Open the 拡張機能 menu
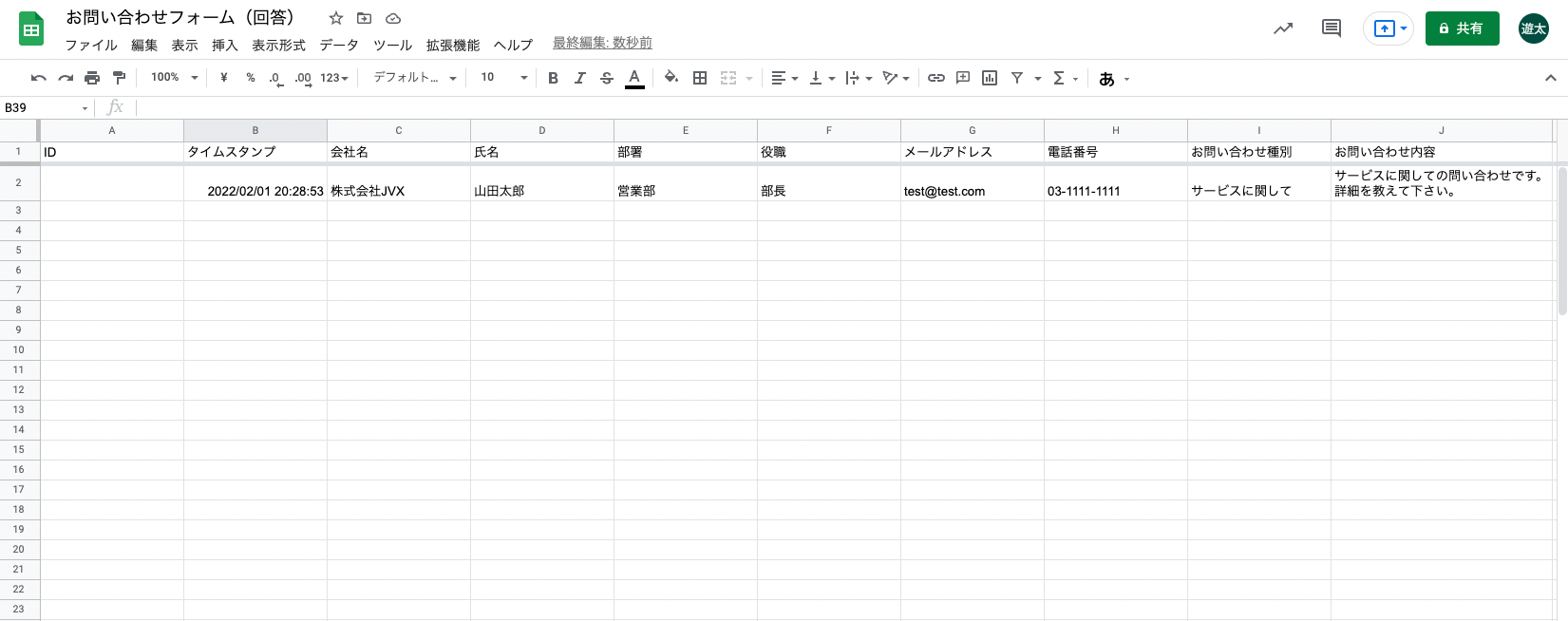This screenshot has width=1568, height=621. [x=453, y=45]
